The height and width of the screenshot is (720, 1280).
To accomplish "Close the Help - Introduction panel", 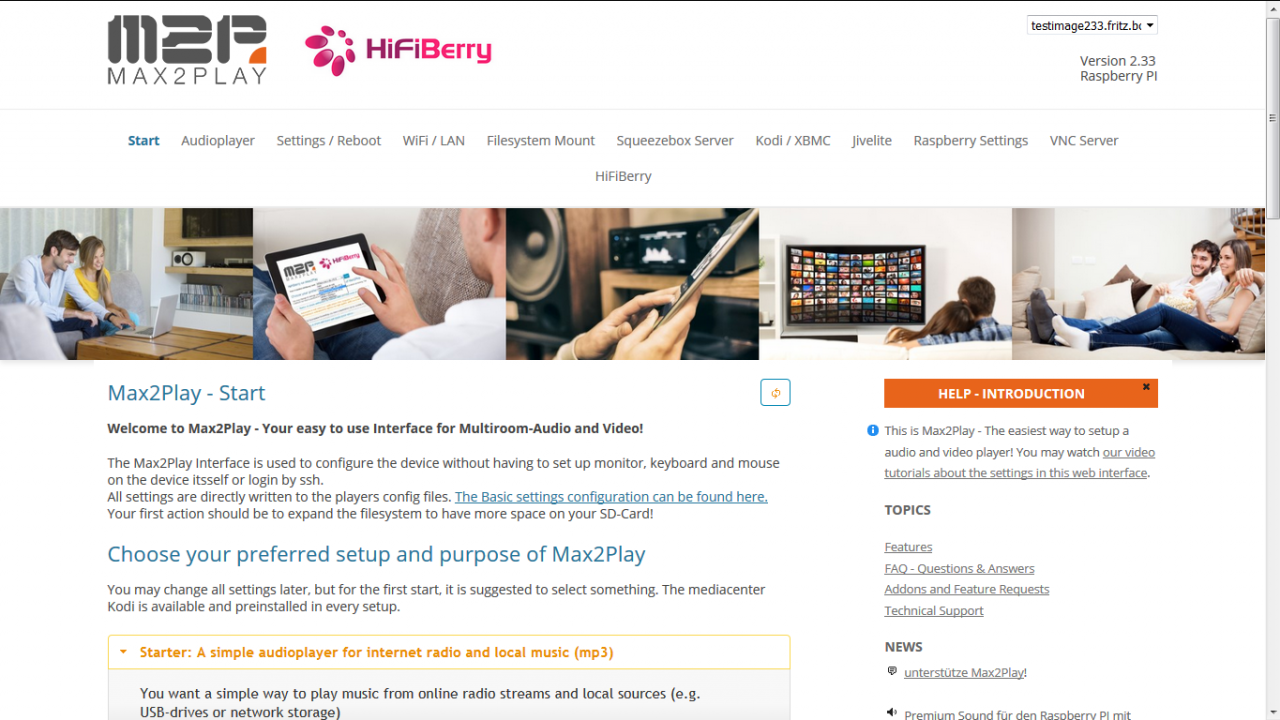I will (1146, 387).
